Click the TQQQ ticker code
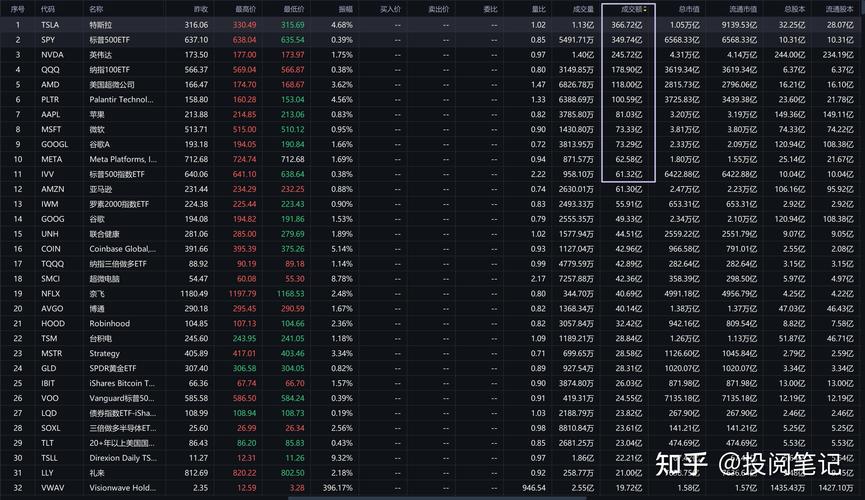Viewport: 865px width, 500px height. click(52, 264)
